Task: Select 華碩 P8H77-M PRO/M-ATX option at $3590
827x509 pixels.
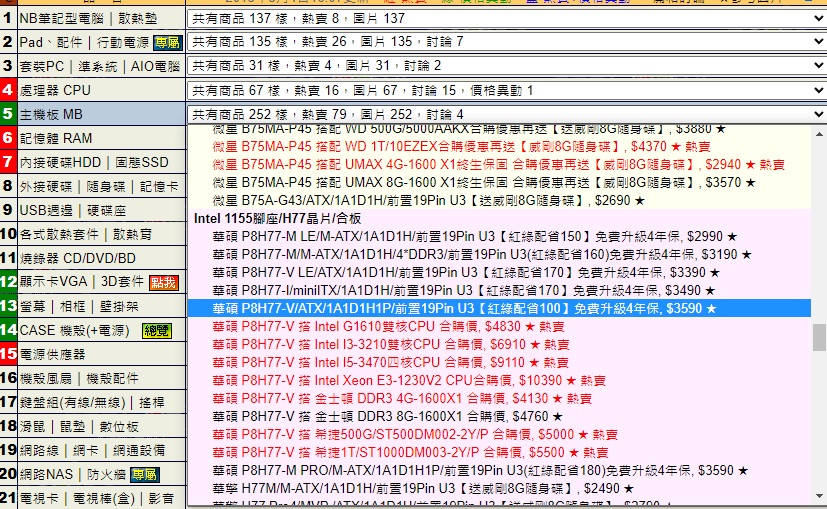Action: click(x=499, y=470)
